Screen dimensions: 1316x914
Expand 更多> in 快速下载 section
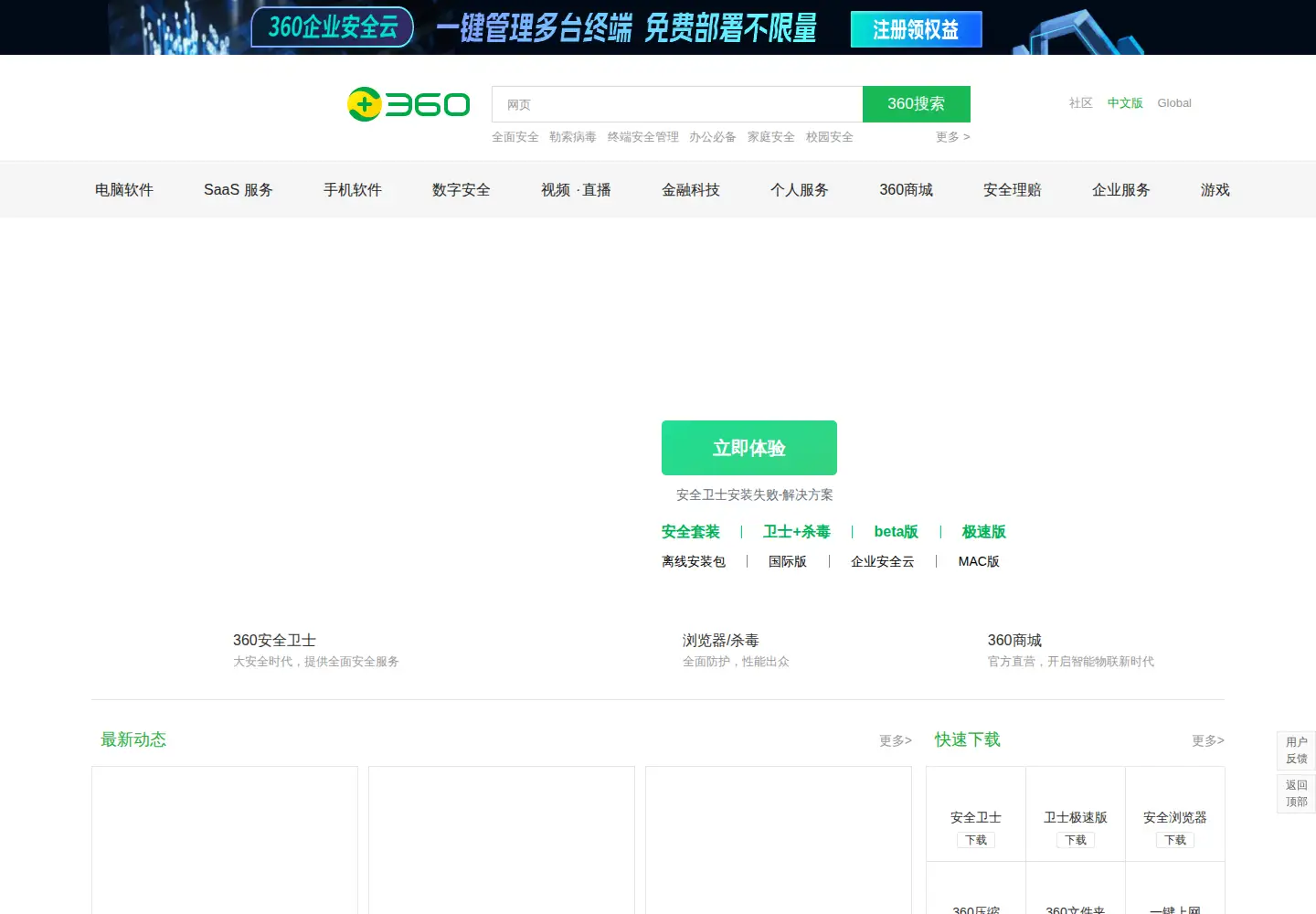tap(1208, 740)
